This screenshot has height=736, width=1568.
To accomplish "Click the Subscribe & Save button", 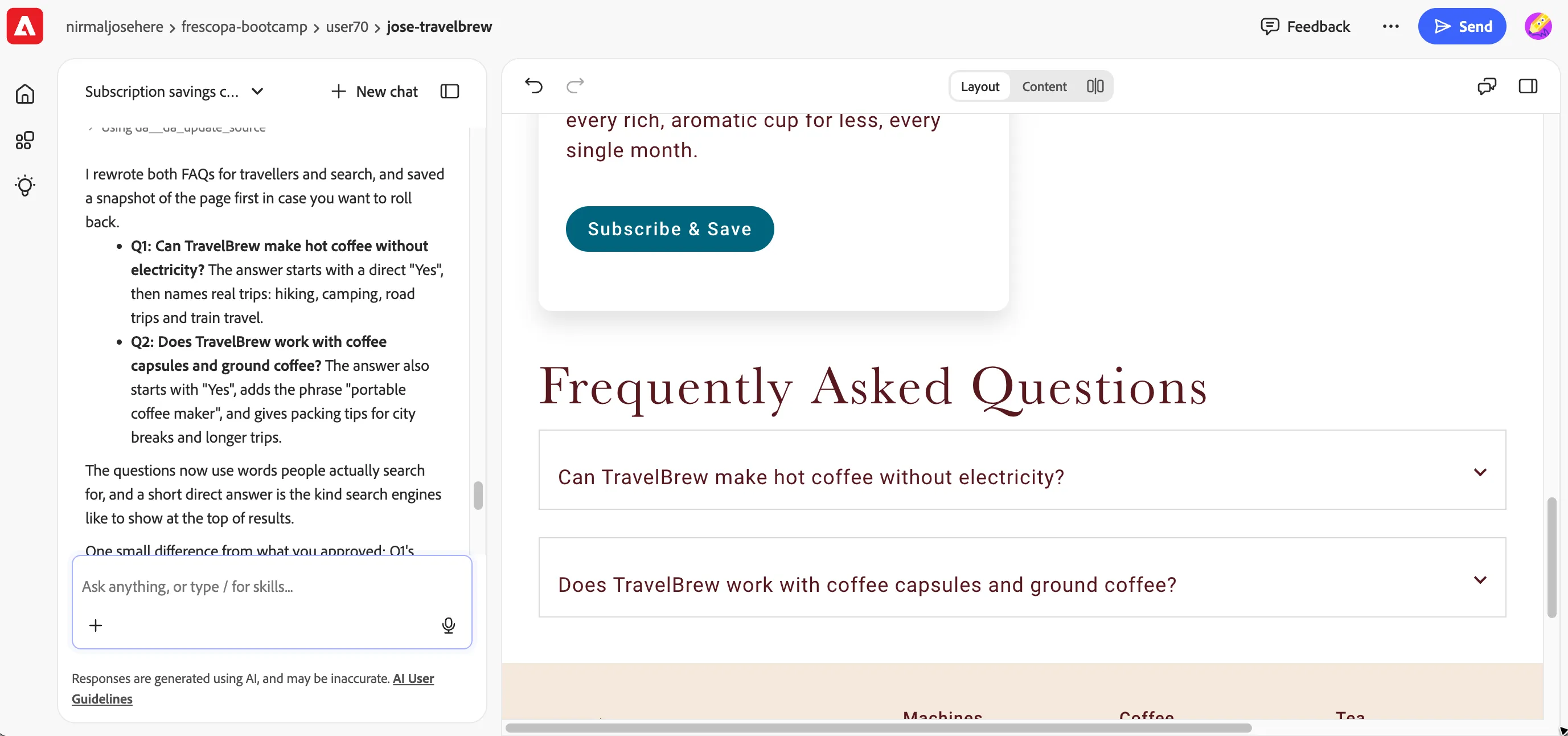I will click(x=670, y=228).
